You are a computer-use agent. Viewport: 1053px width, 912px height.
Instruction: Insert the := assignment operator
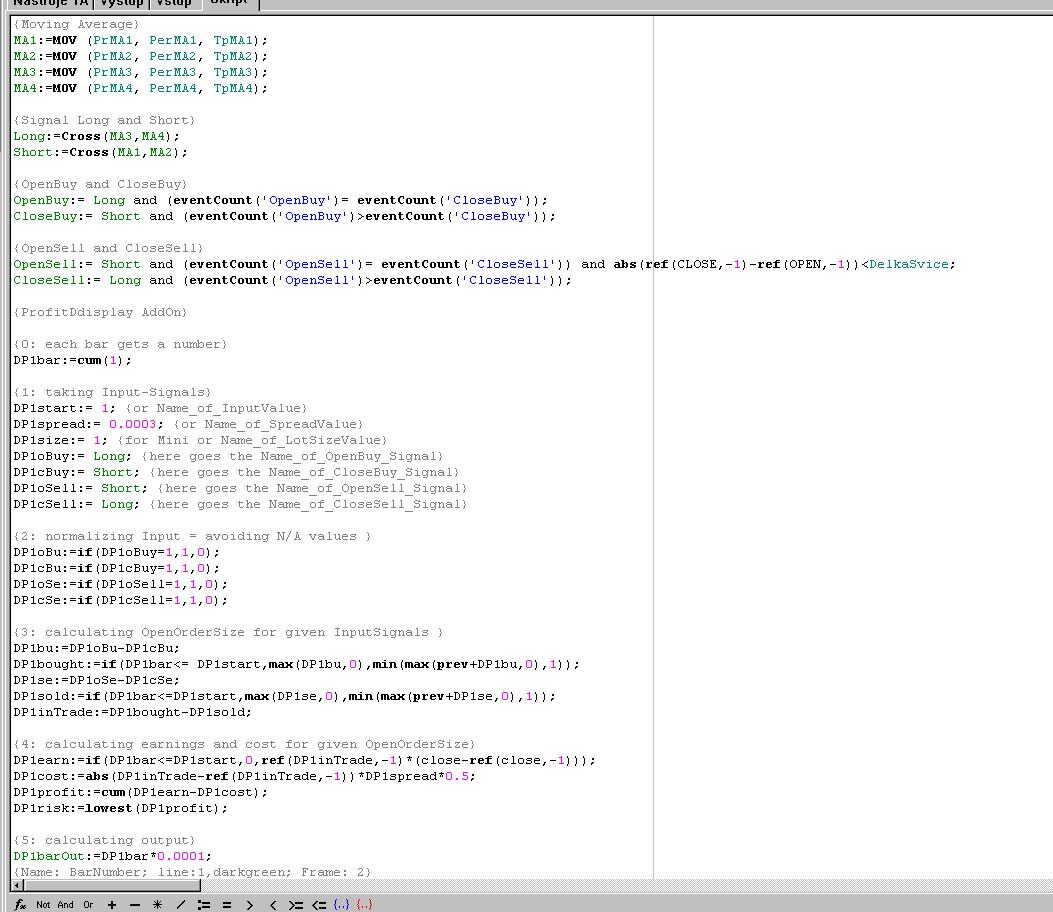pos(204,904)
